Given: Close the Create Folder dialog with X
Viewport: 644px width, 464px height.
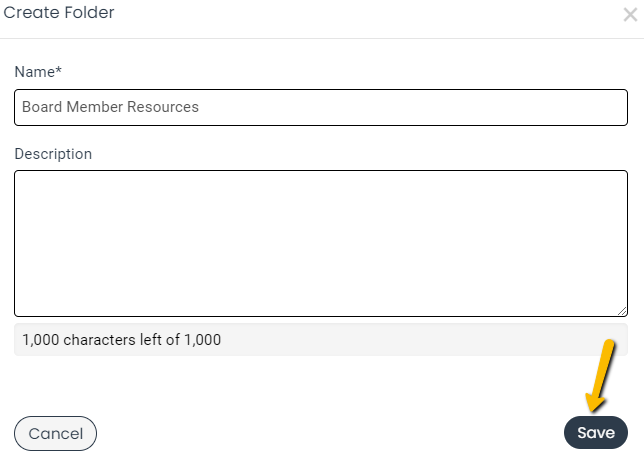Looking at the screenshot, I should point(630,15).
